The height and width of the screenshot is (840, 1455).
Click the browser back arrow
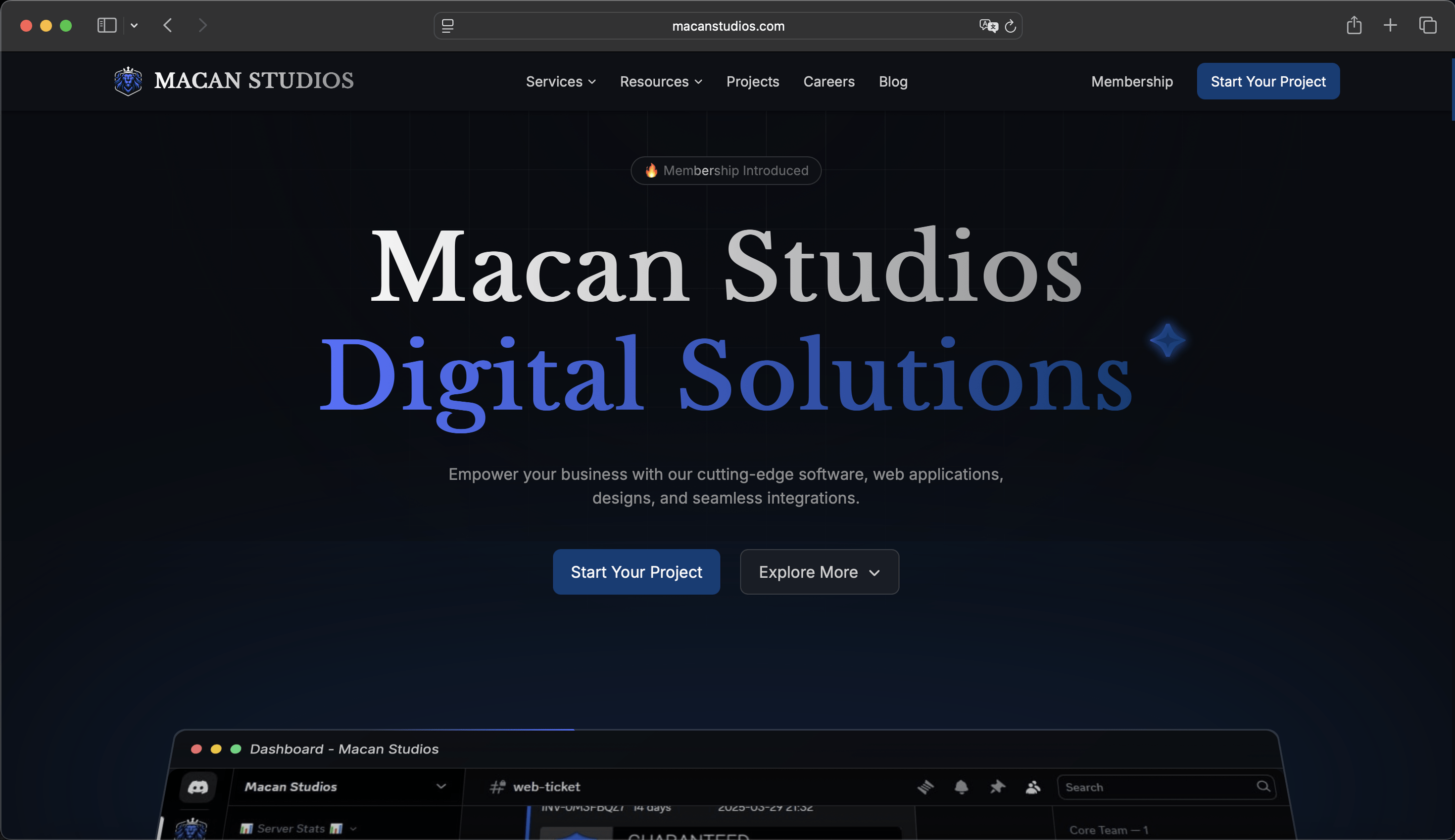[x=168, y=25]
